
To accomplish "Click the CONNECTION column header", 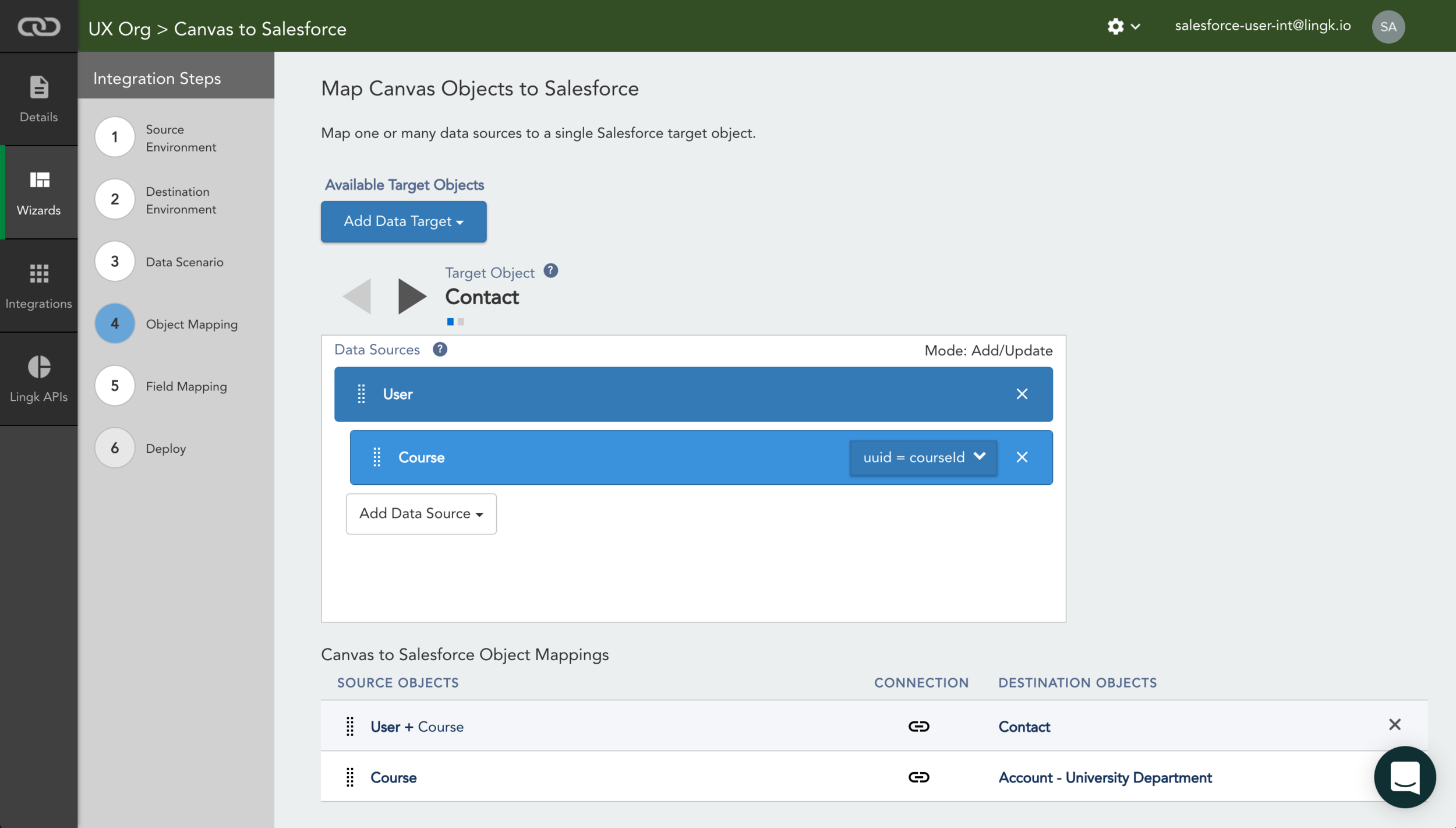I will click(x=921, y=682).
